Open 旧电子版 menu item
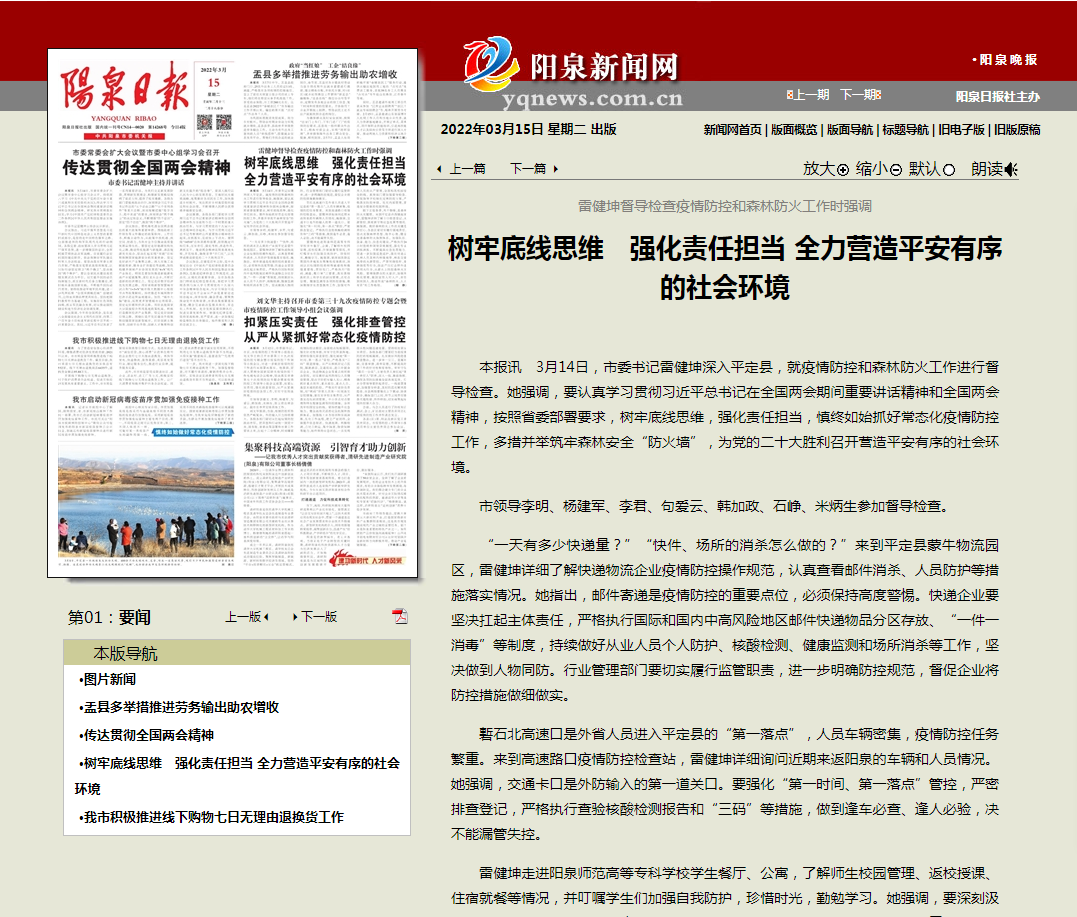Screen dimensions: 1077x917 [962, 130]
